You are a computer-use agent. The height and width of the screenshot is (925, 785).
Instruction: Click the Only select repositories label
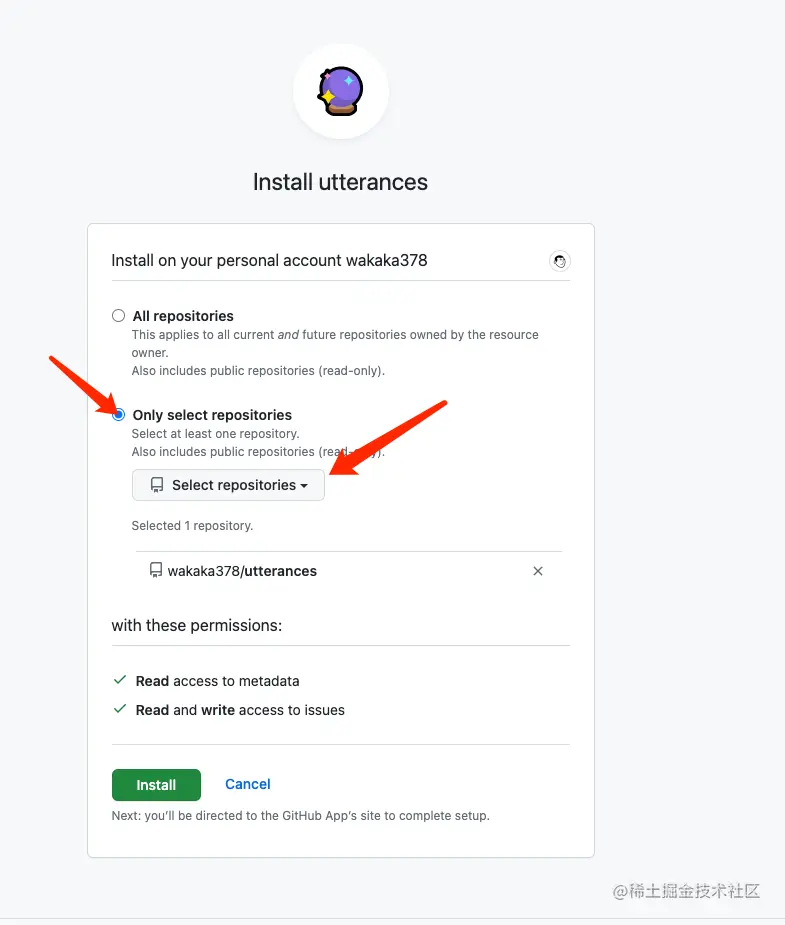pos(212,415)
